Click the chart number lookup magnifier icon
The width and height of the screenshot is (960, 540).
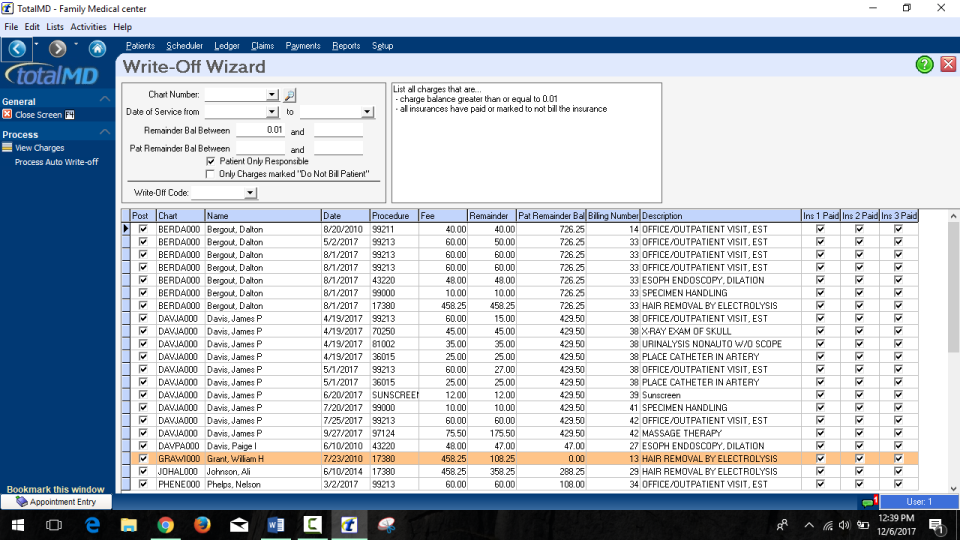[x=290, y=95]
